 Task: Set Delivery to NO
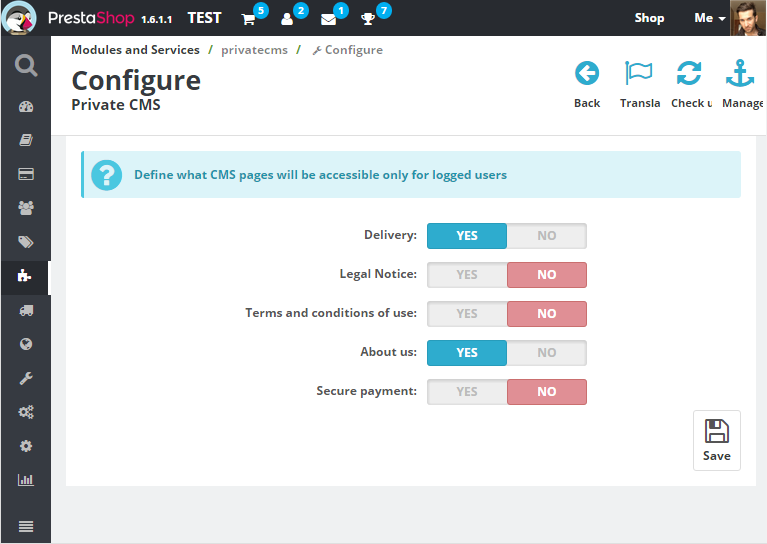tap(546, 236)
